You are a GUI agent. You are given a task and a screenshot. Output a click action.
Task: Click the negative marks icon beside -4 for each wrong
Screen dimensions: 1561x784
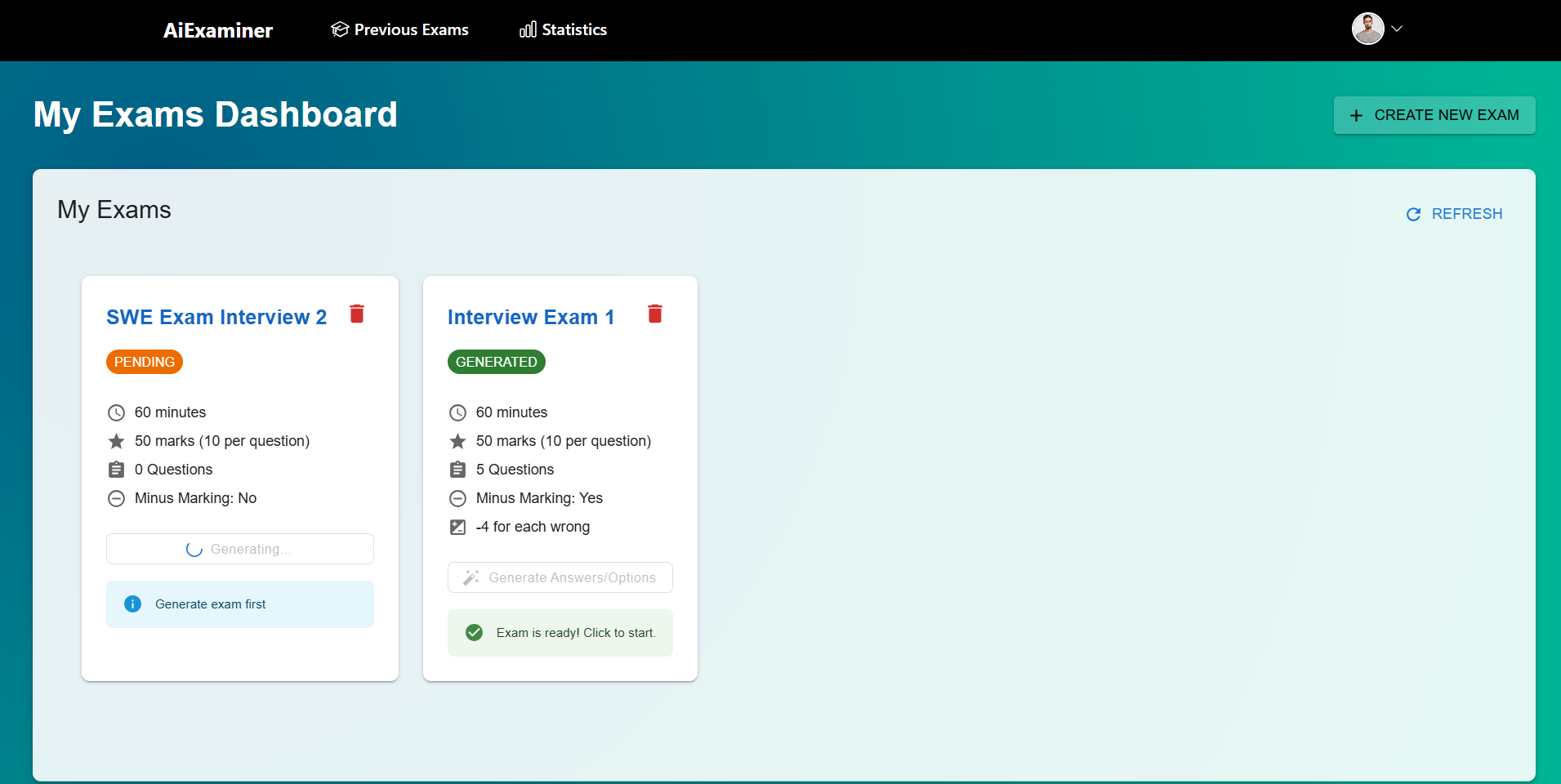click(x=458, y=528)
